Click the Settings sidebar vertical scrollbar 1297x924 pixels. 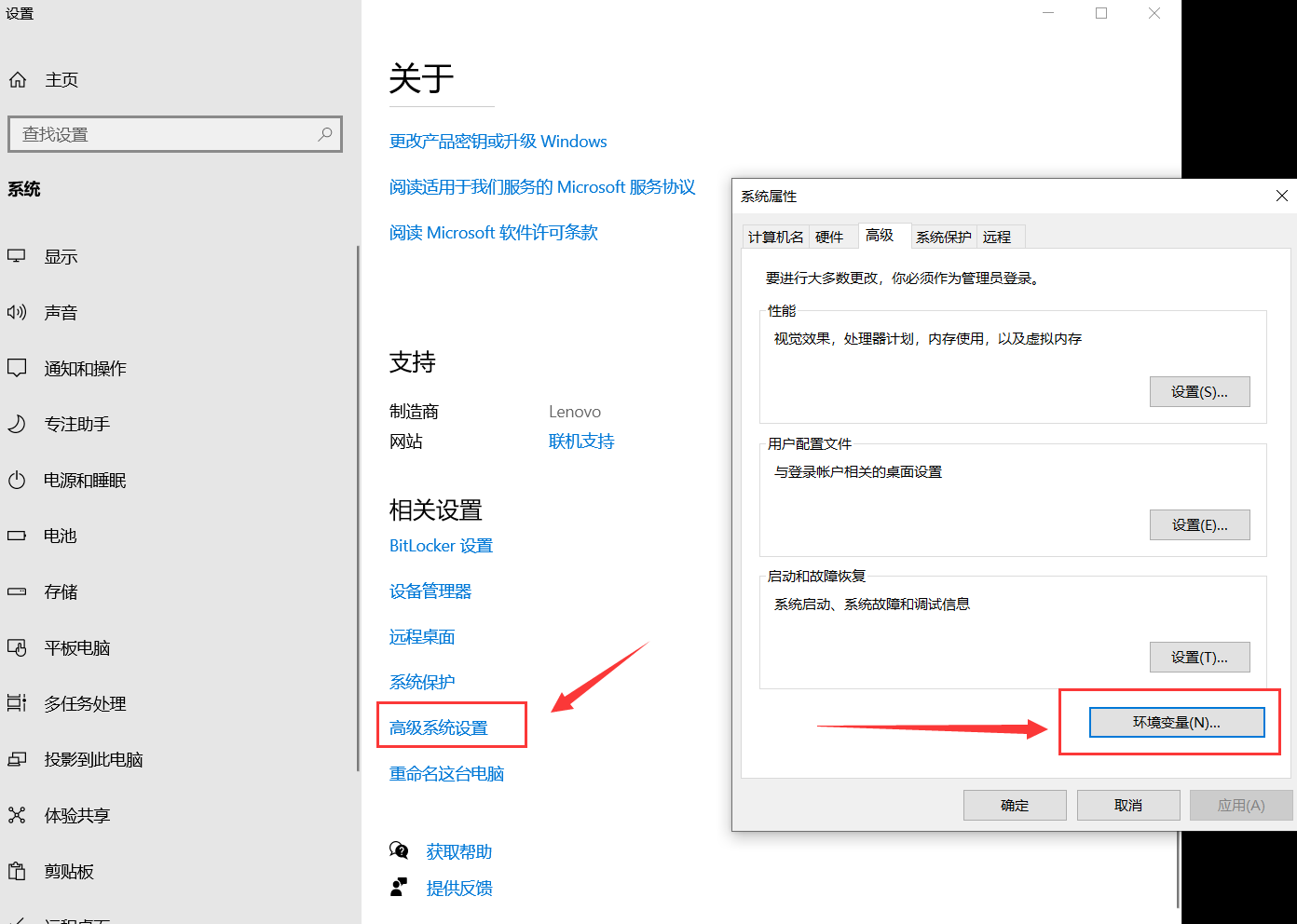(x=358, y=508)
